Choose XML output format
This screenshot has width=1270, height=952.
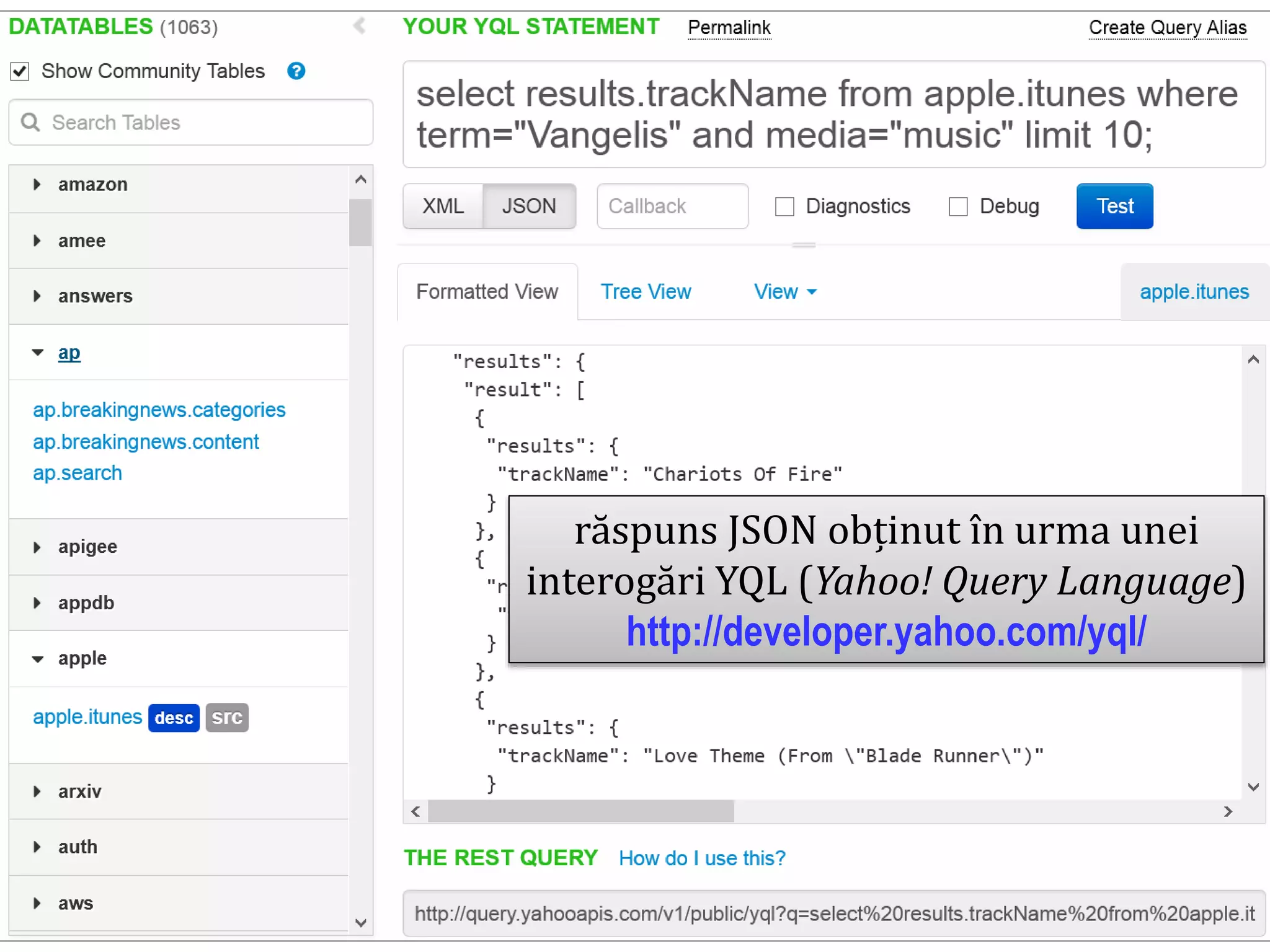tap(443, 206)
